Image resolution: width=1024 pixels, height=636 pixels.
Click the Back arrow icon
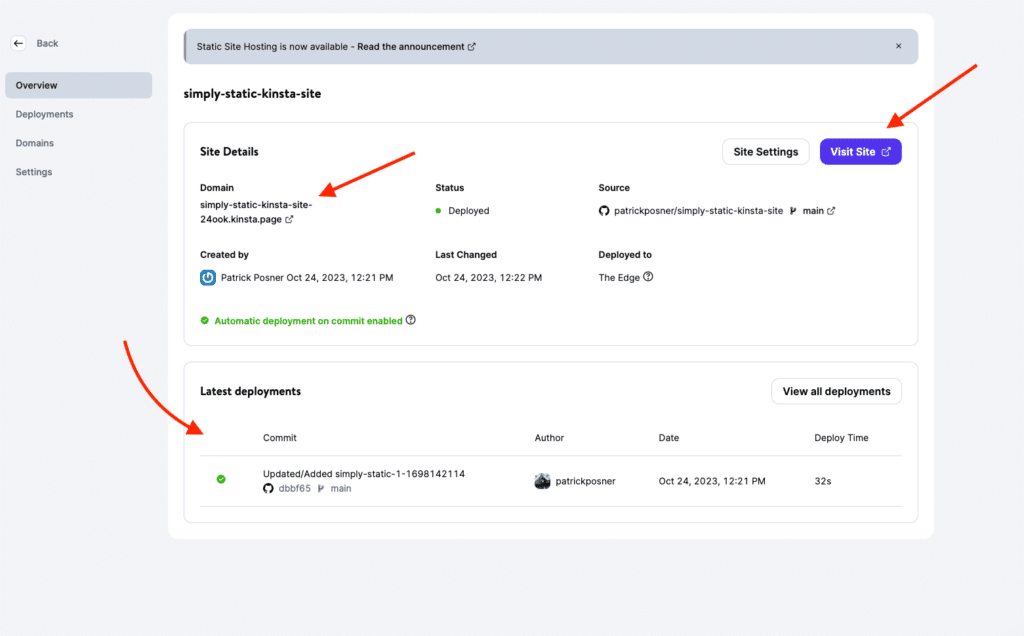coord(18,43)
